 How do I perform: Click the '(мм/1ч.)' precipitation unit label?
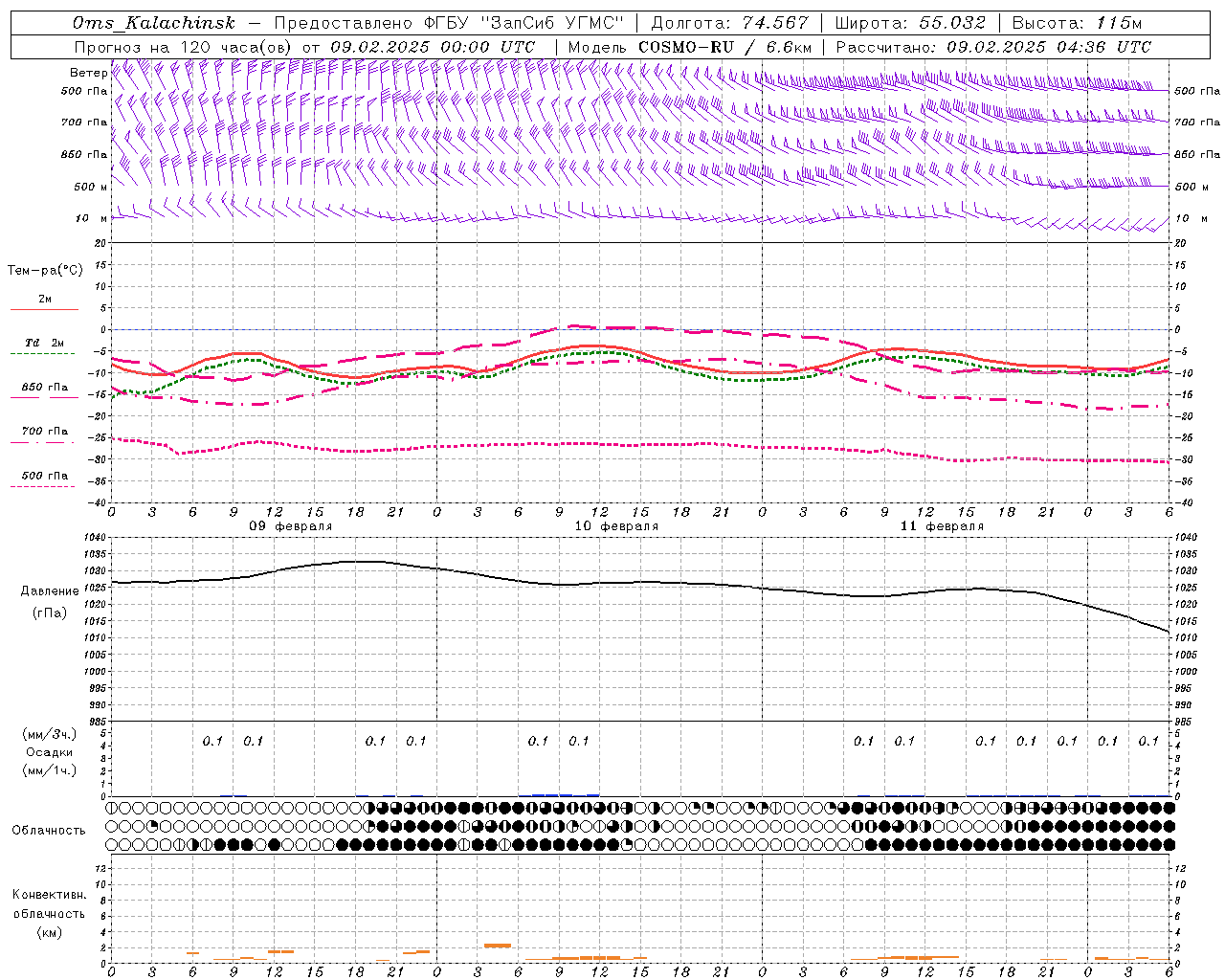coord(50,770)
